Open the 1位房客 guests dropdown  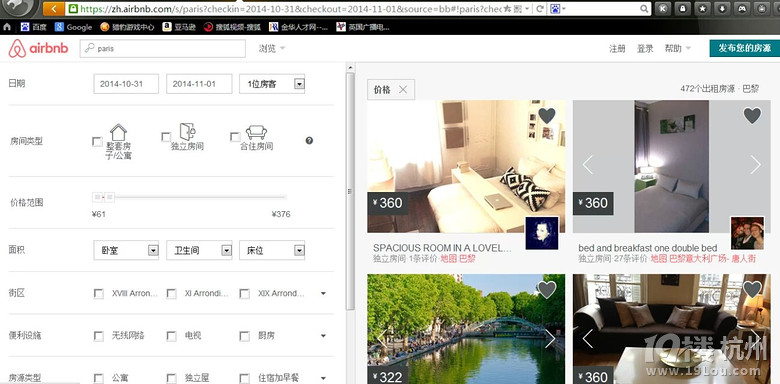(x=272, y=84)
